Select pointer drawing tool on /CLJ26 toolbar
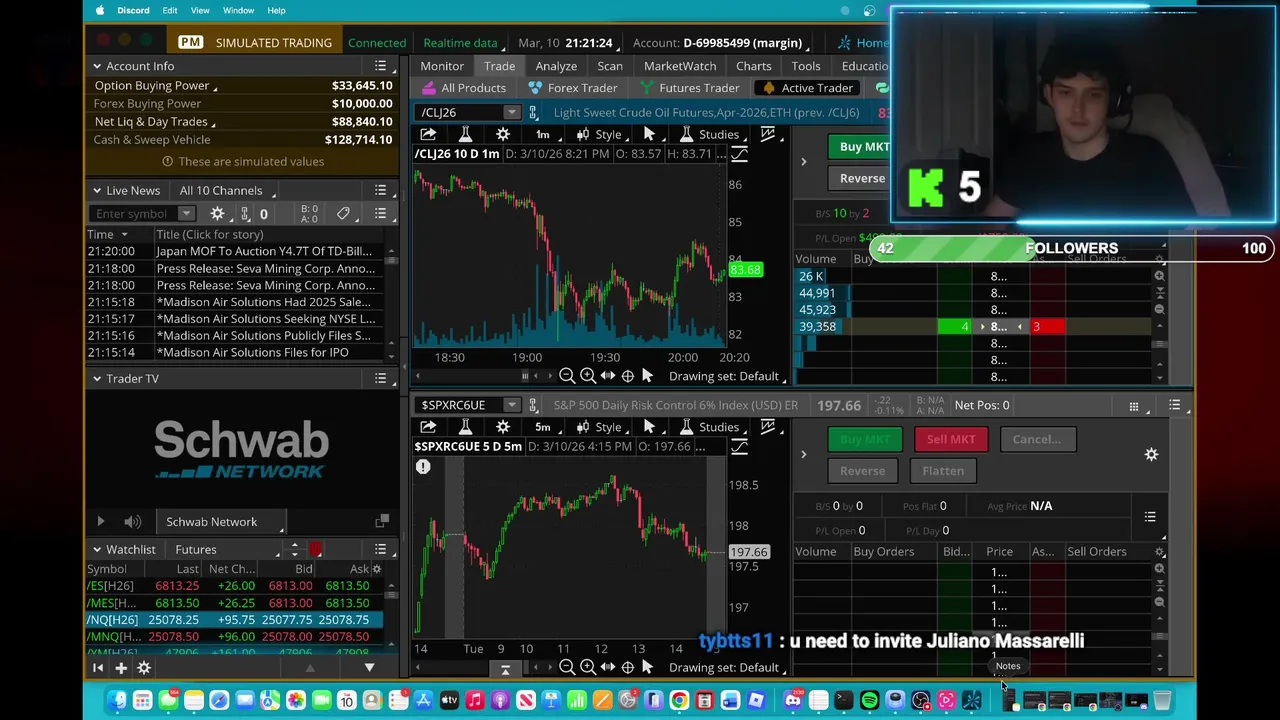Image resolution: width=1280 pixels, height=720 pixels. click(x=649, y=134)
